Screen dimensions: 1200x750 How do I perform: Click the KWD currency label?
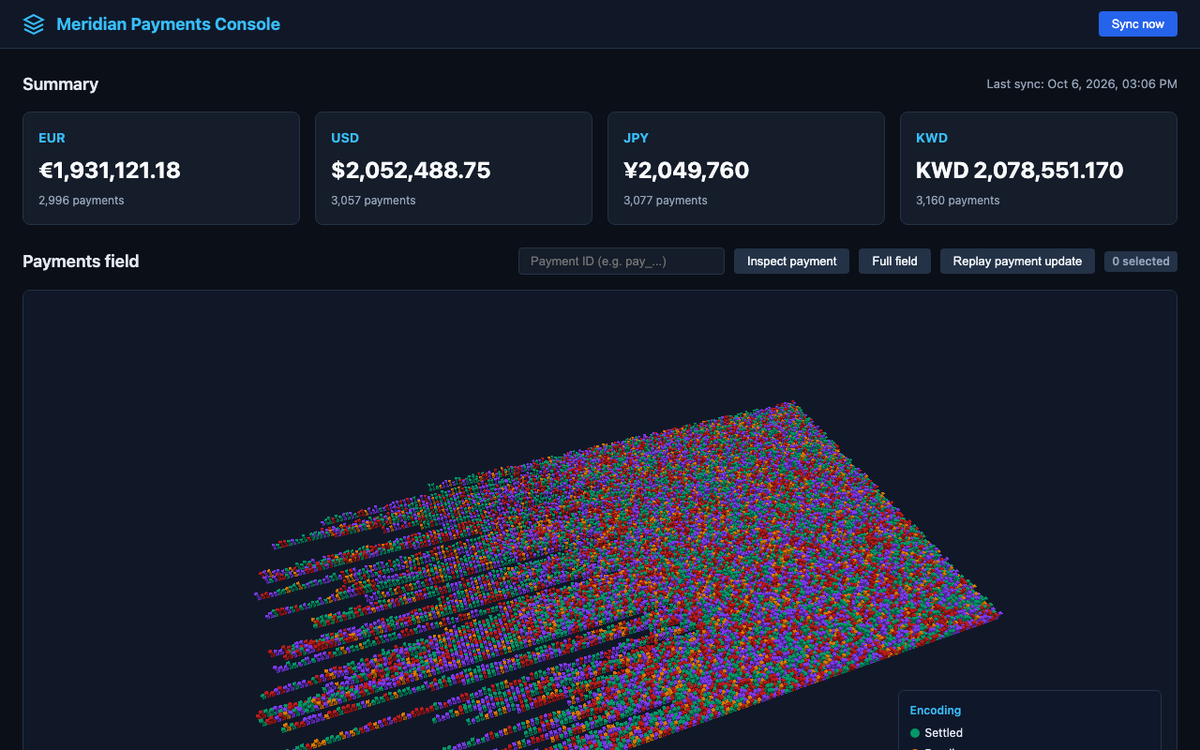(931, 138)
